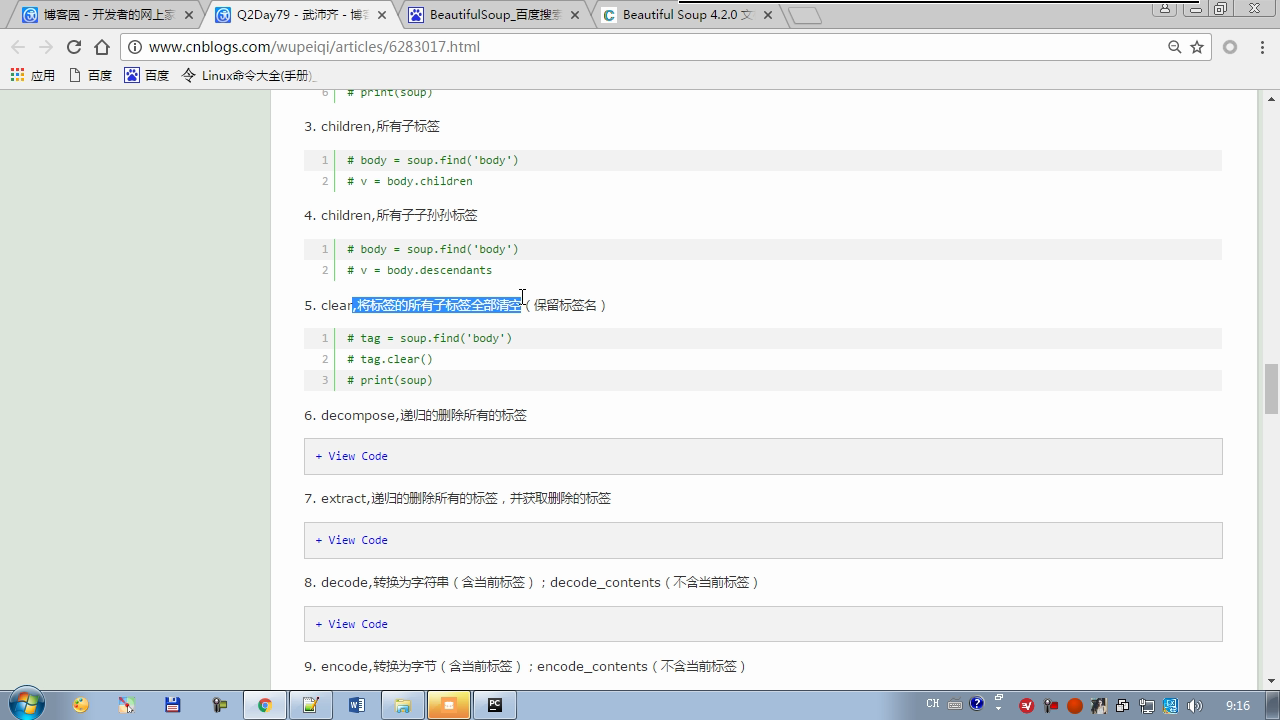Screen dimensions: 1280x720
Task: Expand View Code under decode section
Action: click(352, 624)
